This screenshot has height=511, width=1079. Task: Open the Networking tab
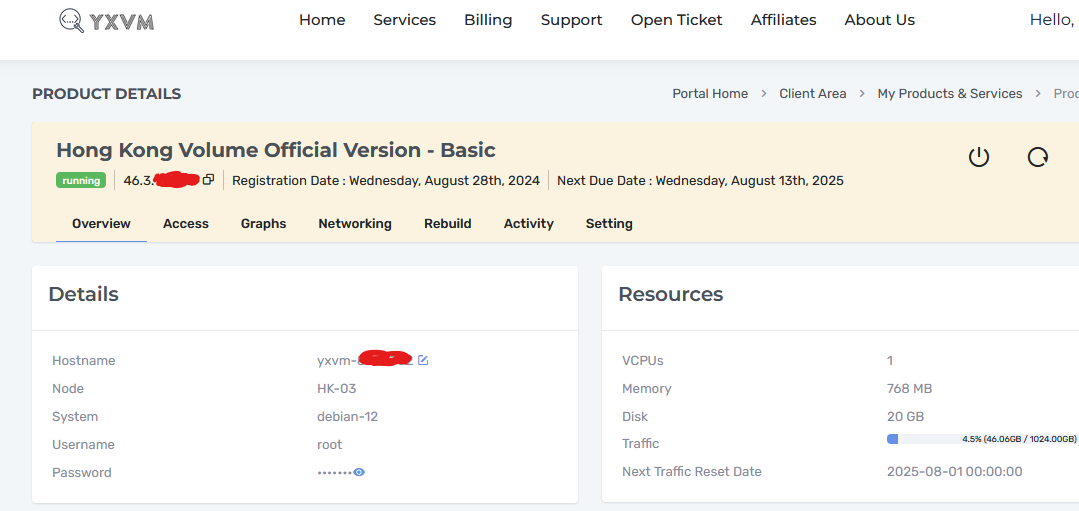(x=355, y=224)
